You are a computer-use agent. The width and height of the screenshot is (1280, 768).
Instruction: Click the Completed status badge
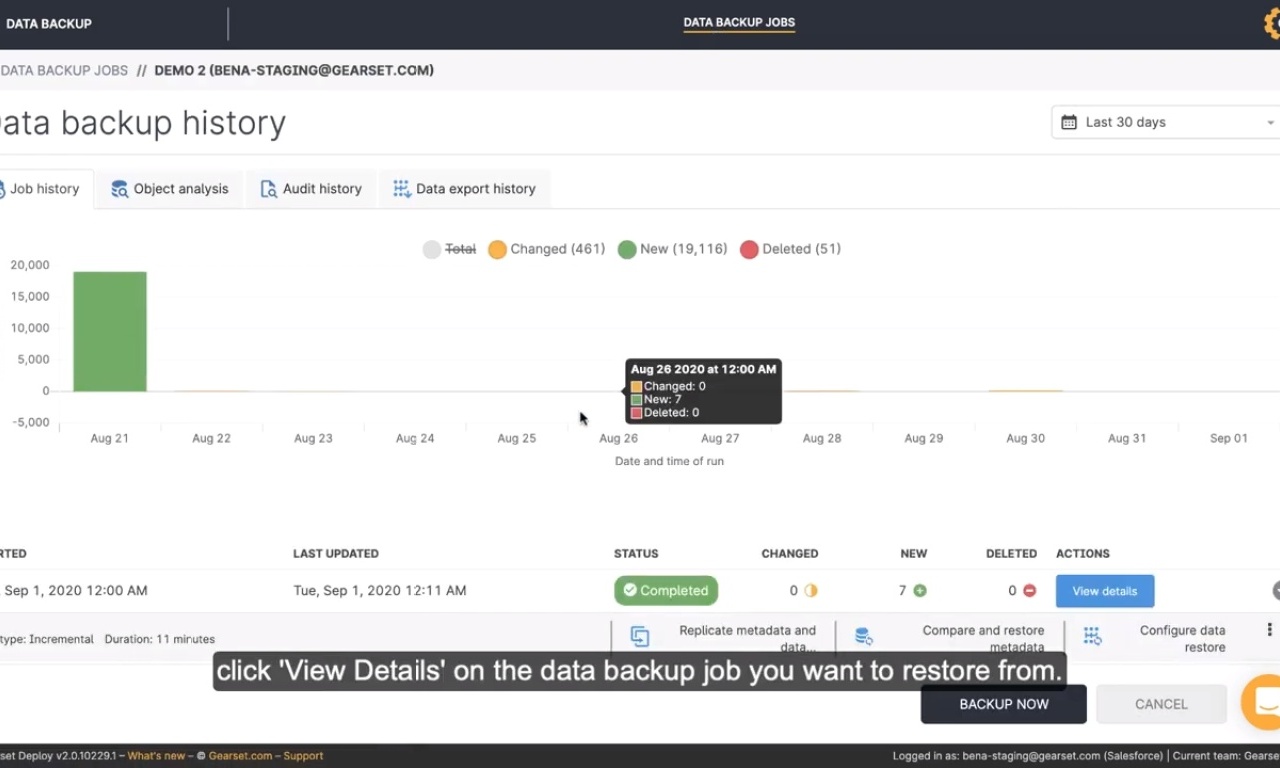tap(666, 591)
